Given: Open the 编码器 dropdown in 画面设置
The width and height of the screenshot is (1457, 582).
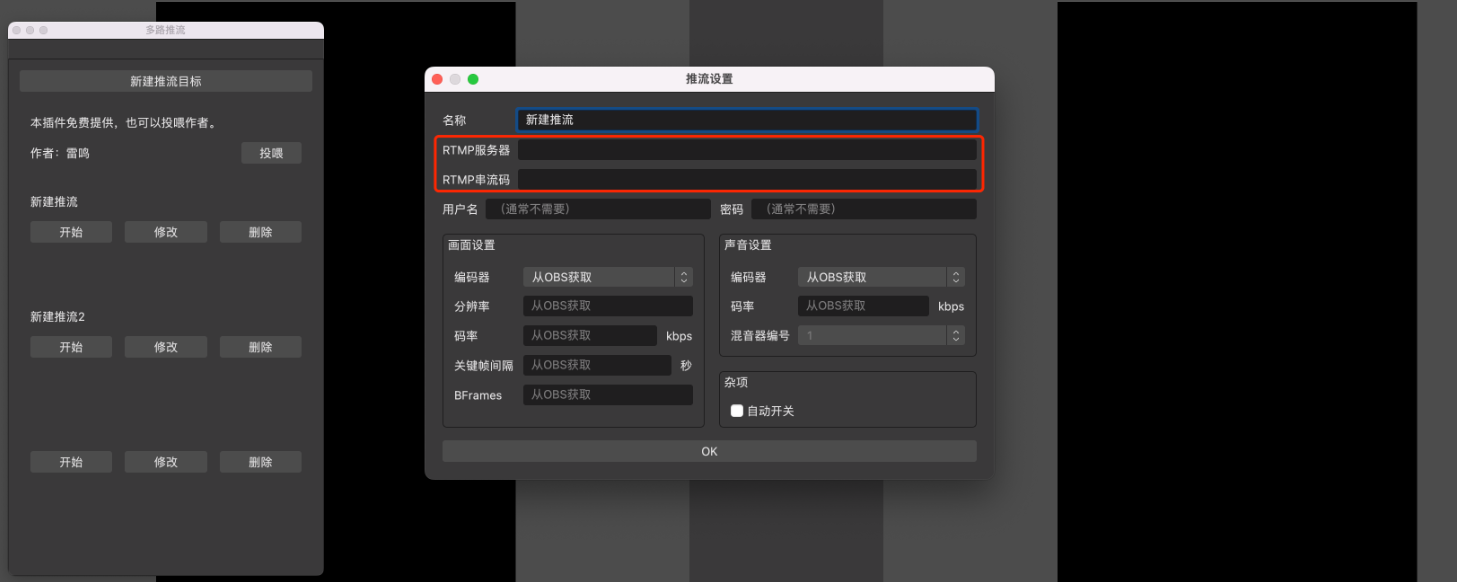Looking at the screenshot, I should point(608,277).
